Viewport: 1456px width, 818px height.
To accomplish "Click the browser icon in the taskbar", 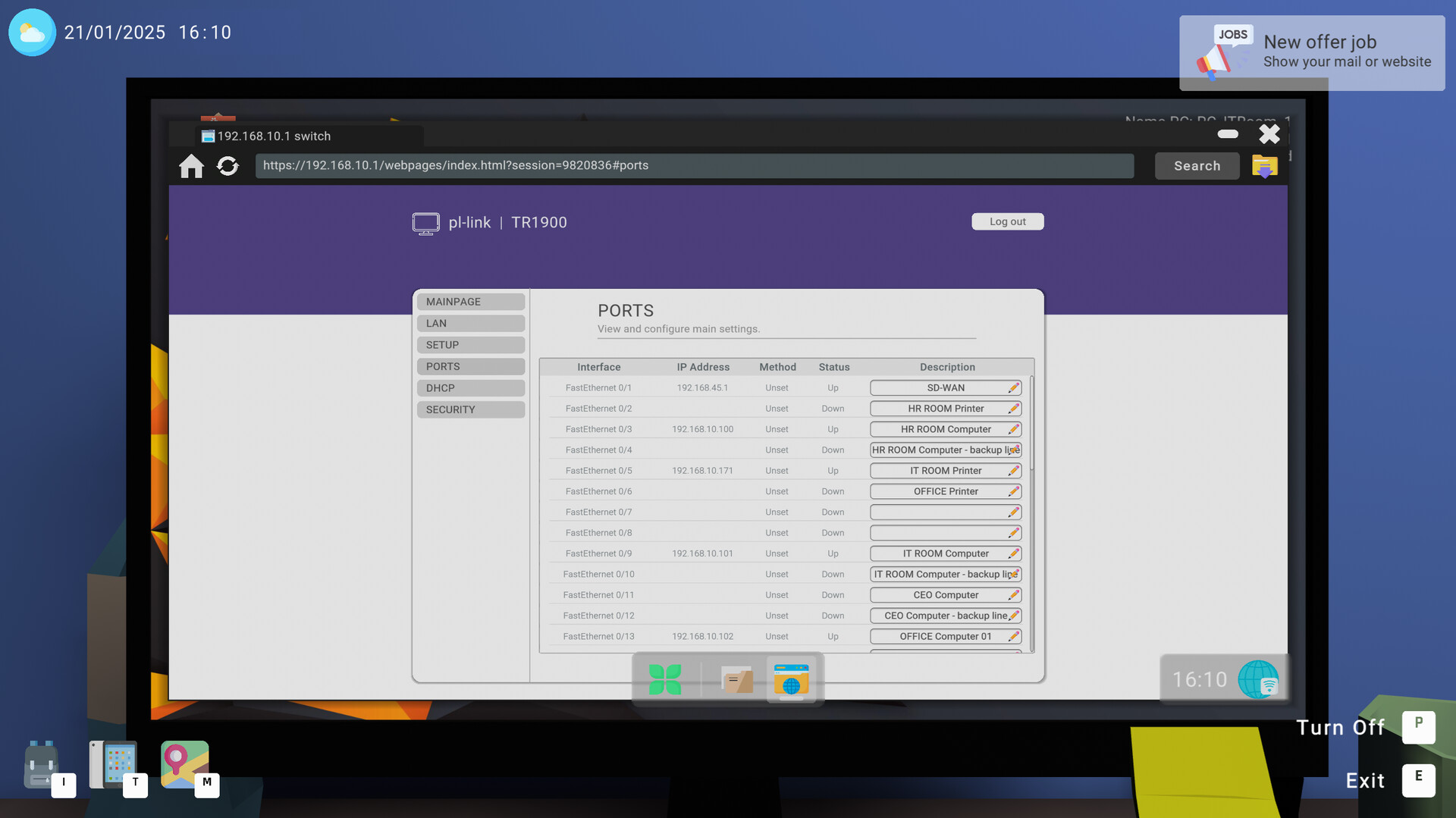I will point(791,680).
